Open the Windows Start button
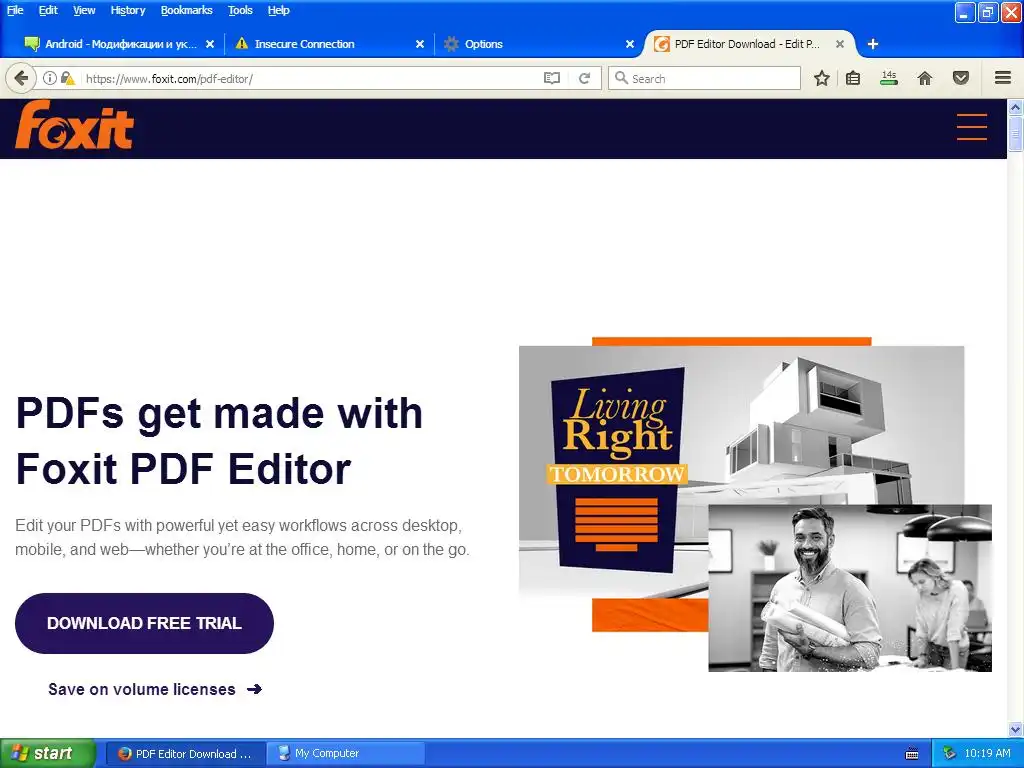 pyautogui.click(x=48, y=754)
